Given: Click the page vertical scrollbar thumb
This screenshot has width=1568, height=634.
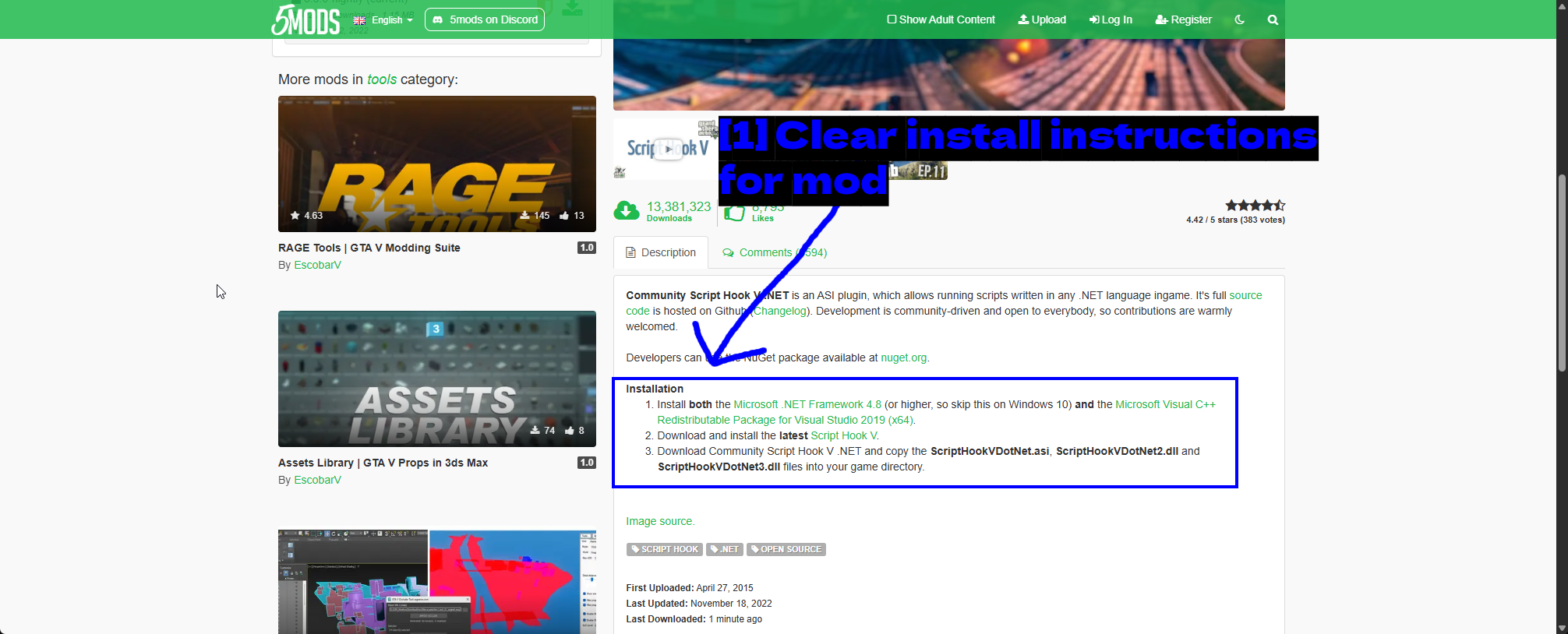Looking at the screenshot, I should click(x=1562, y=273).
